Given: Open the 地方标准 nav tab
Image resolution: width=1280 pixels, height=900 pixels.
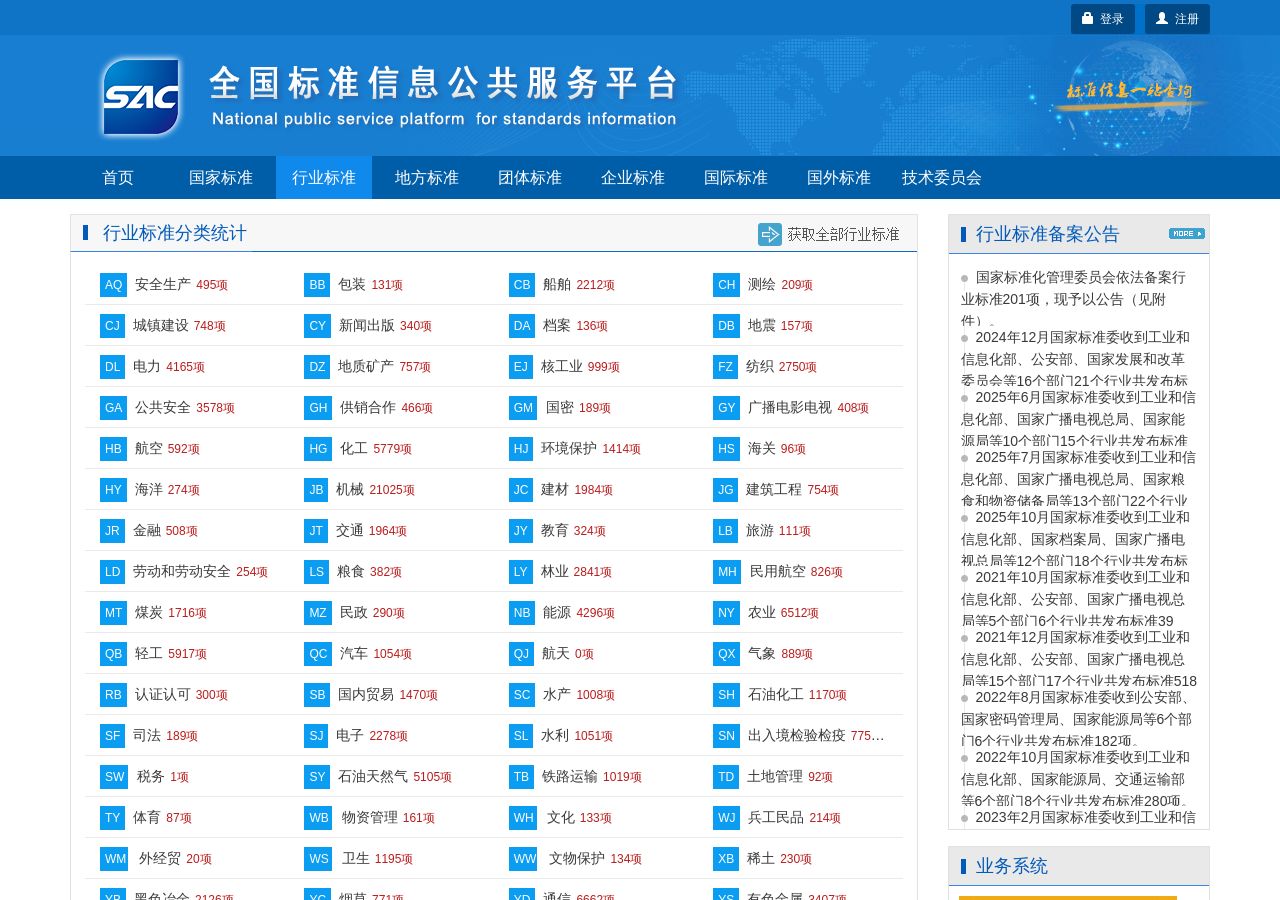Looking at the screenshot, I should tap(427, 178).
